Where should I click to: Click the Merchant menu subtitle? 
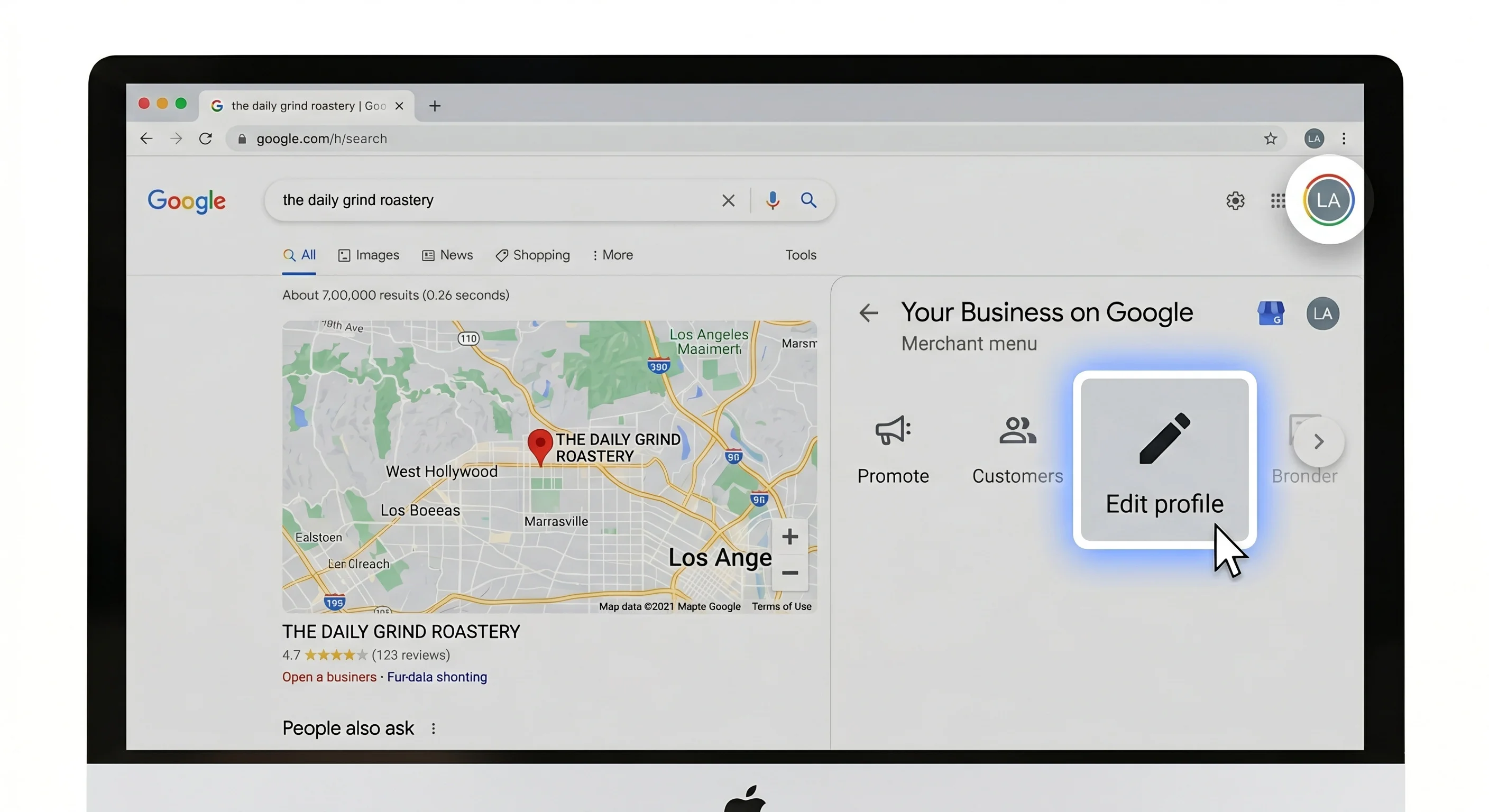tap(969, 343)
